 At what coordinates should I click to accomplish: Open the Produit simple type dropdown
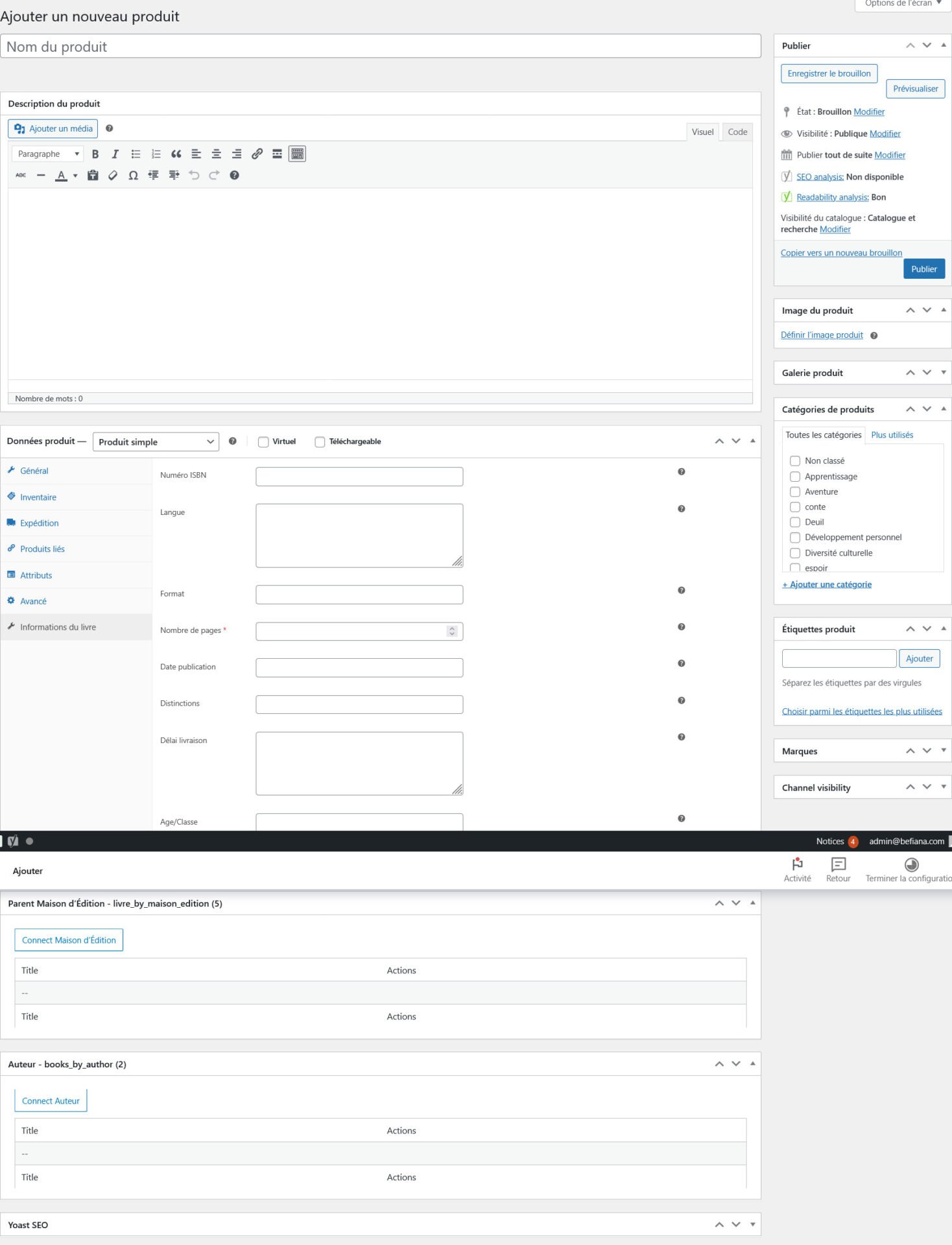[x=156, y=442]
